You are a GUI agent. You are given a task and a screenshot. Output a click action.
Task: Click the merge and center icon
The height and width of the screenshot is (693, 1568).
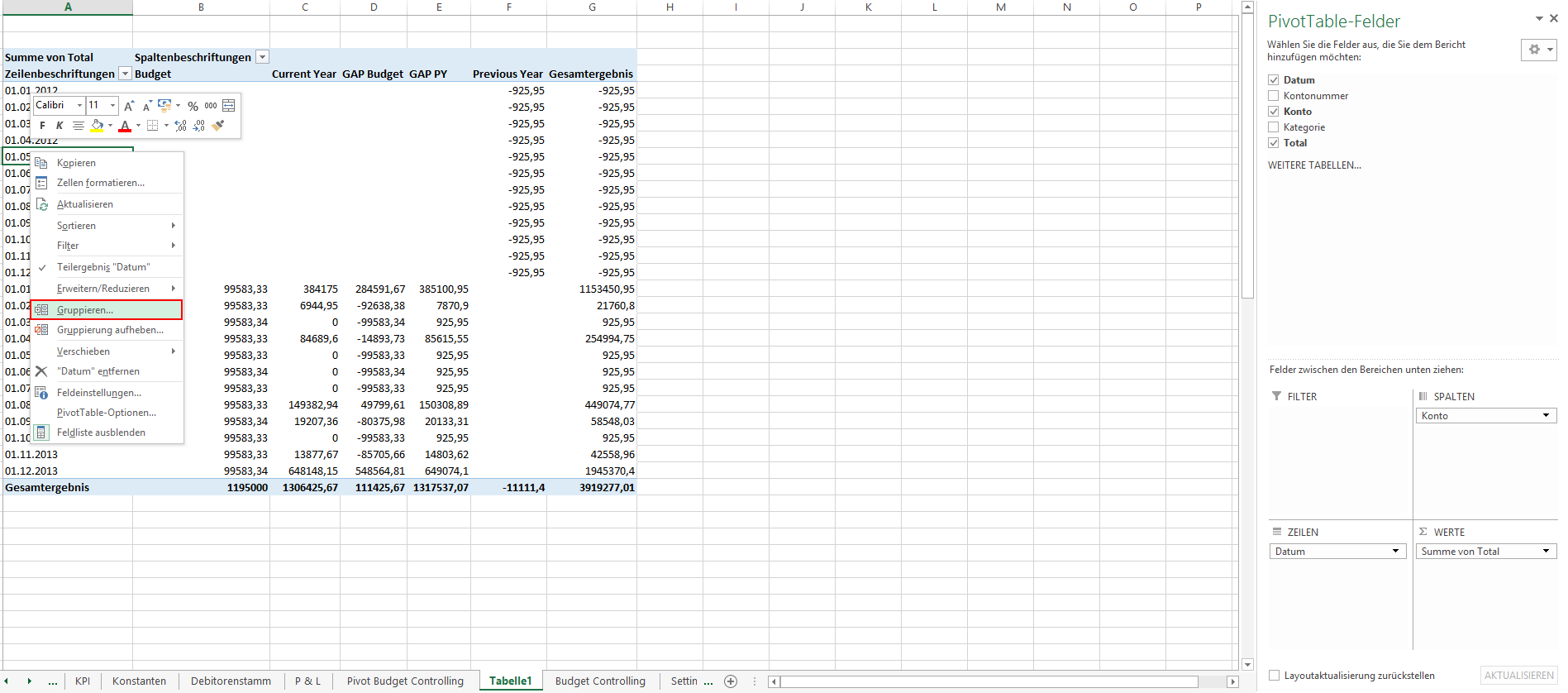coord(229,106)
